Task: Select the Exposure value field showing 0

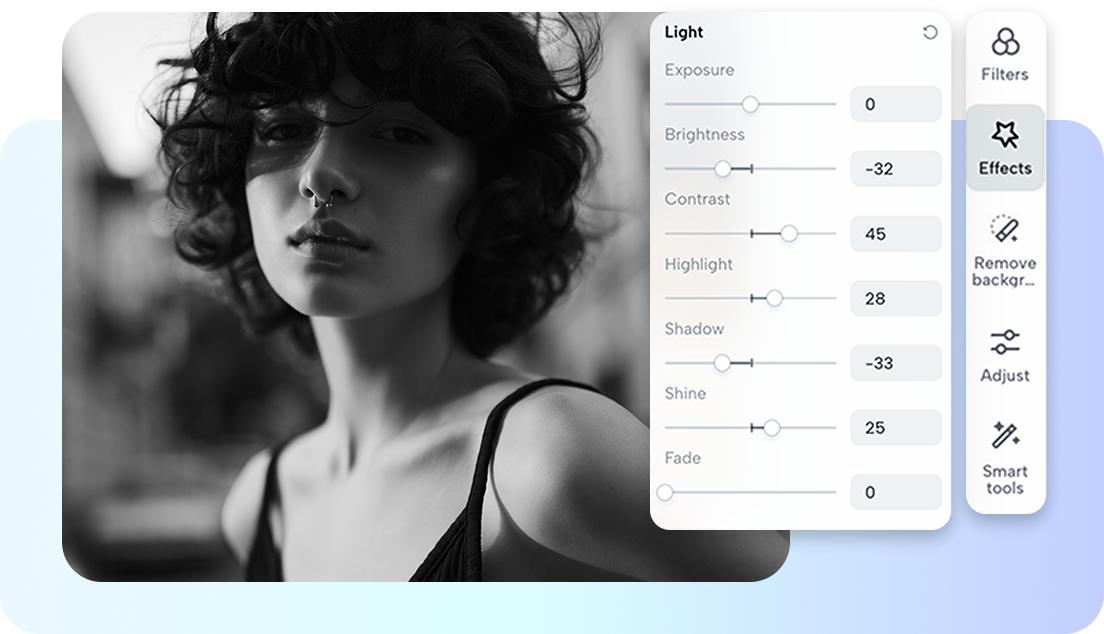Action: (x=895, y=104)
